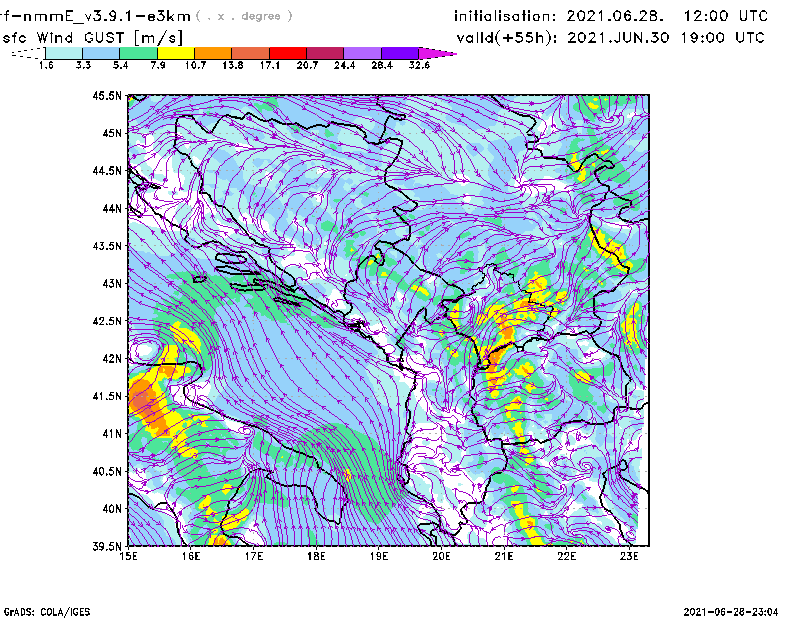Click the yellow legend swatch
This screenshot has height=618, width=800.
(176, 53)
